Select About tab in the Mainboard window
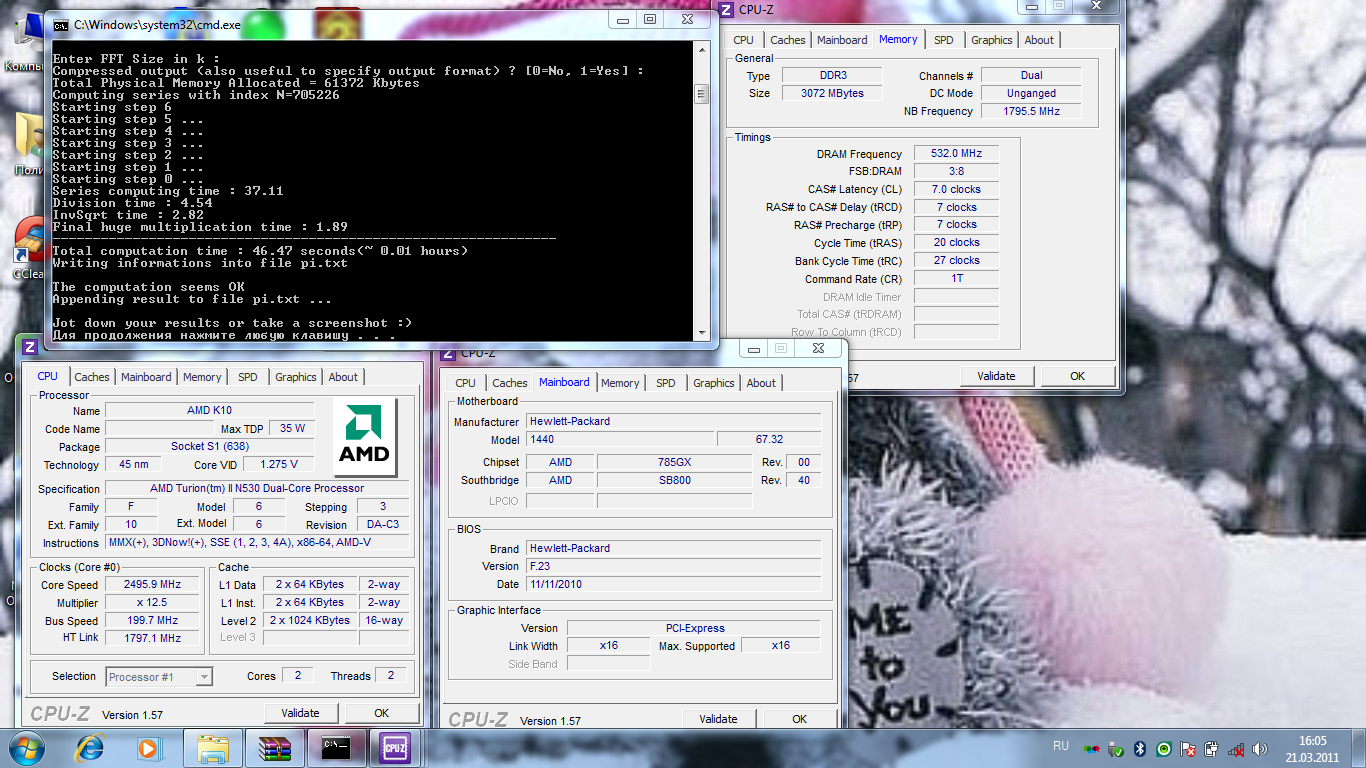Image resolution: width=1366 pixels, height=768 pixels. point(761,383)
